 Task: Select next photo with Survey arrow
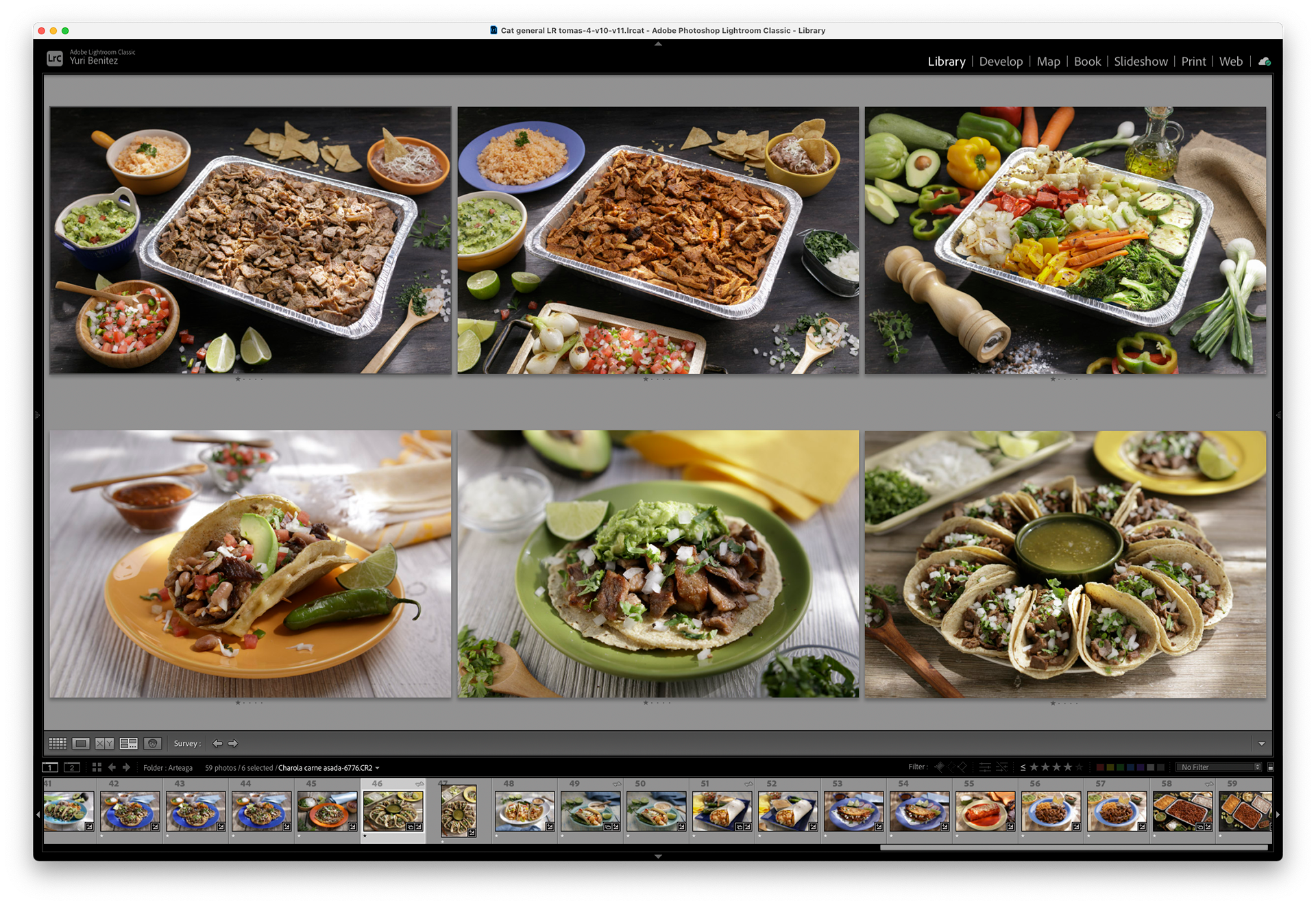[x=233, y=743]
